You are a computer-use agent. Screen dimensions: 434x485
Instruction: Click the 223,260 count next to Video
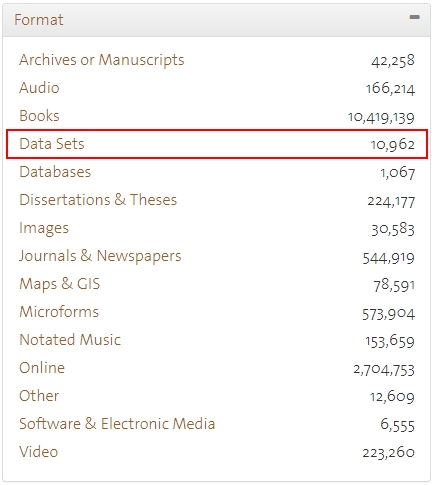[389, 453]
